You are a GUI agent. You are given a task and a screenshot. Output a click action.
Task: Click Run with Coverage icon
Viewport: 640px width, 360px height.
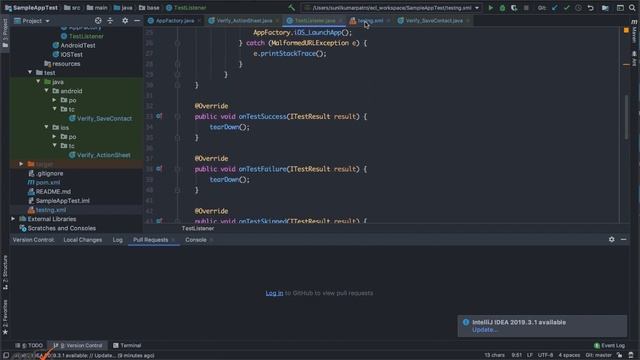pos(514,8)
